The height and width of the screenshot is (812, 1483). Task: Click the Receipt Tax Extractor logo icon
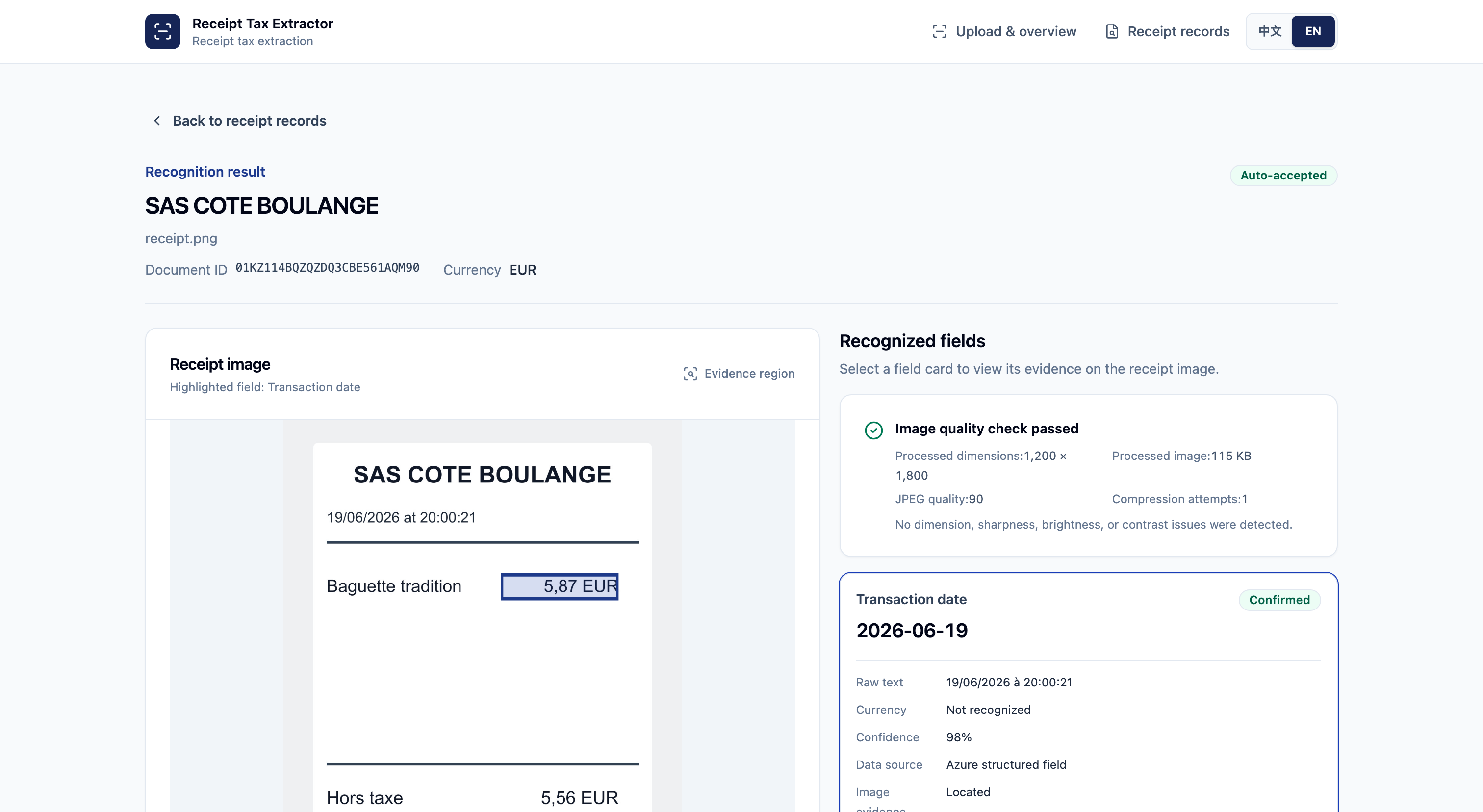pyautogui.click(x=162, y=31)
